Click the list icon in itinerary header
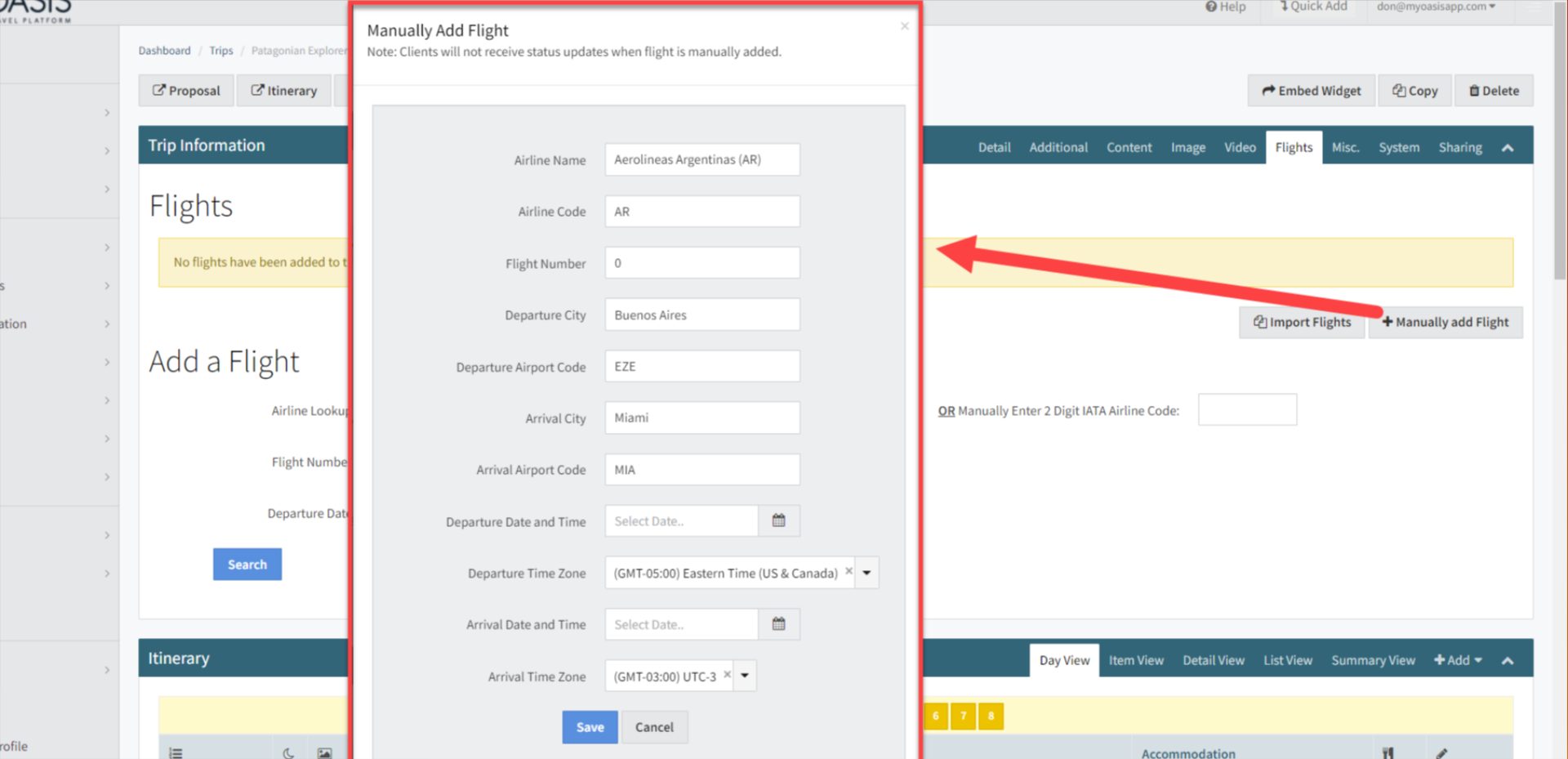 176,753
